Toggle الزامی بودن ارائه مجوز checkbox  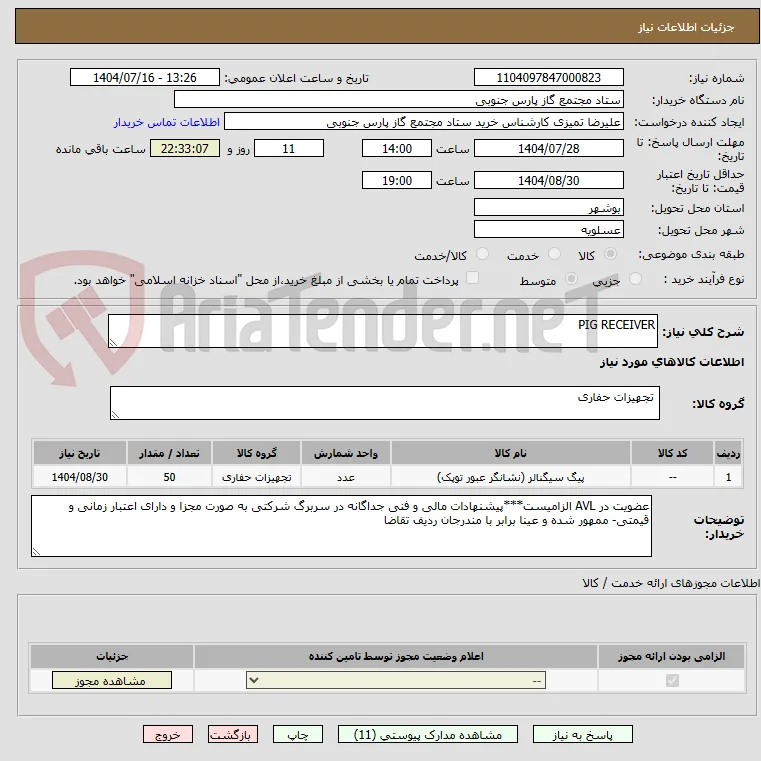click(x=672, y=680)
